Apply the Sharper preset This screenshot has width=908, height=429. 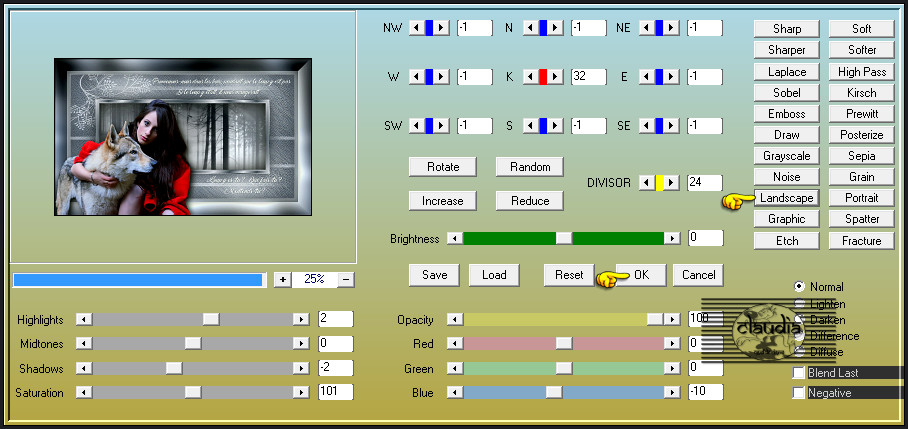coord(786,50)
